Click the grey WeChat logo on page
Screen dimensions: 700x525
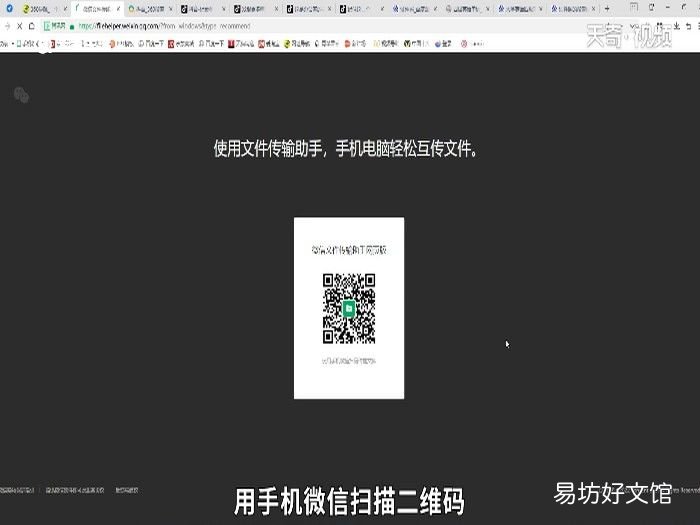(x=21, y=95)
